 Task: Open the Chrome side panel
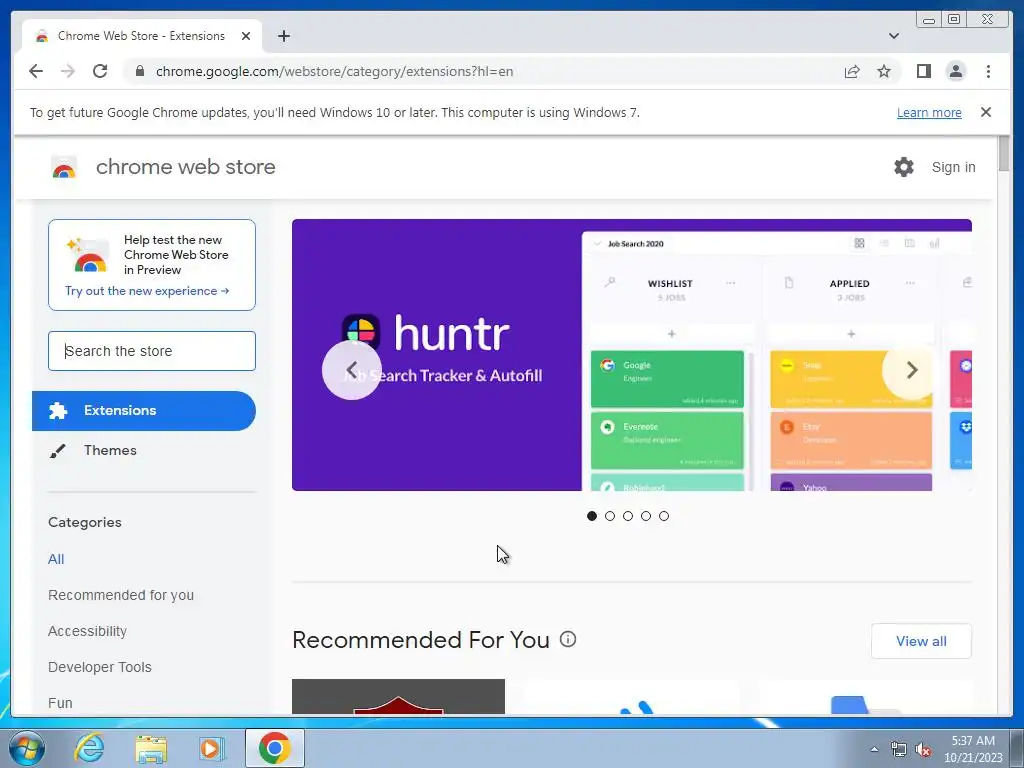923,71
